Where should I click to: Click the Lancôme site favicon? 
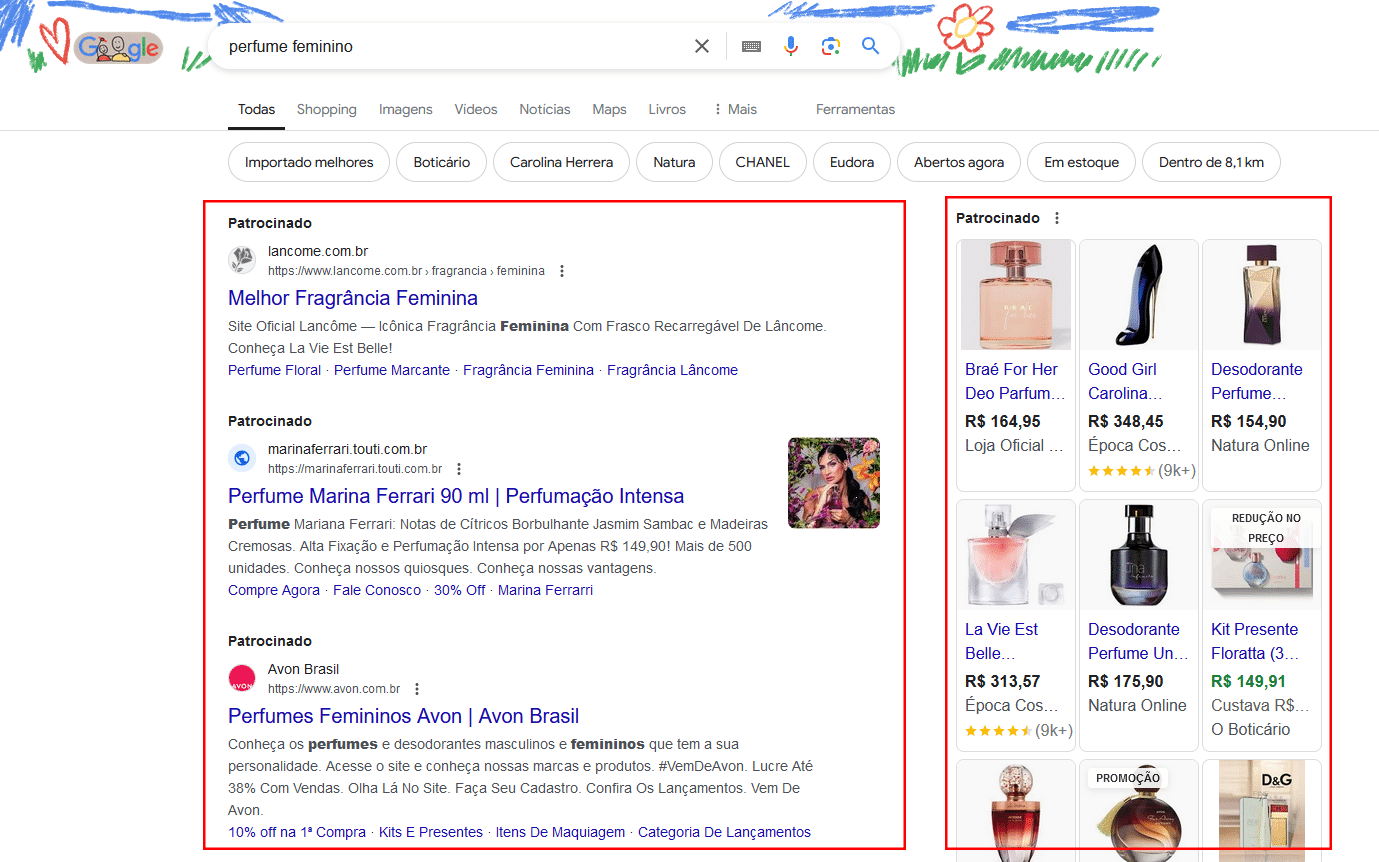pos(242,261)
